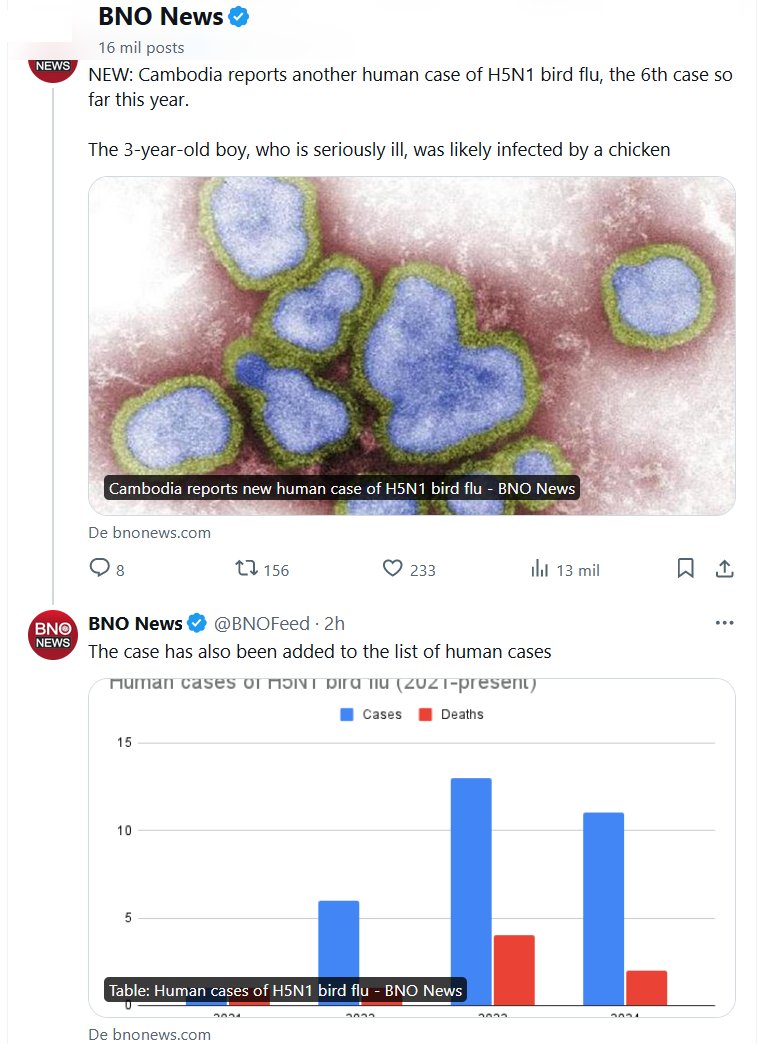Screen dimensions: 770x1044
Task: Open the three-dot more options menu
Action: 725,623
